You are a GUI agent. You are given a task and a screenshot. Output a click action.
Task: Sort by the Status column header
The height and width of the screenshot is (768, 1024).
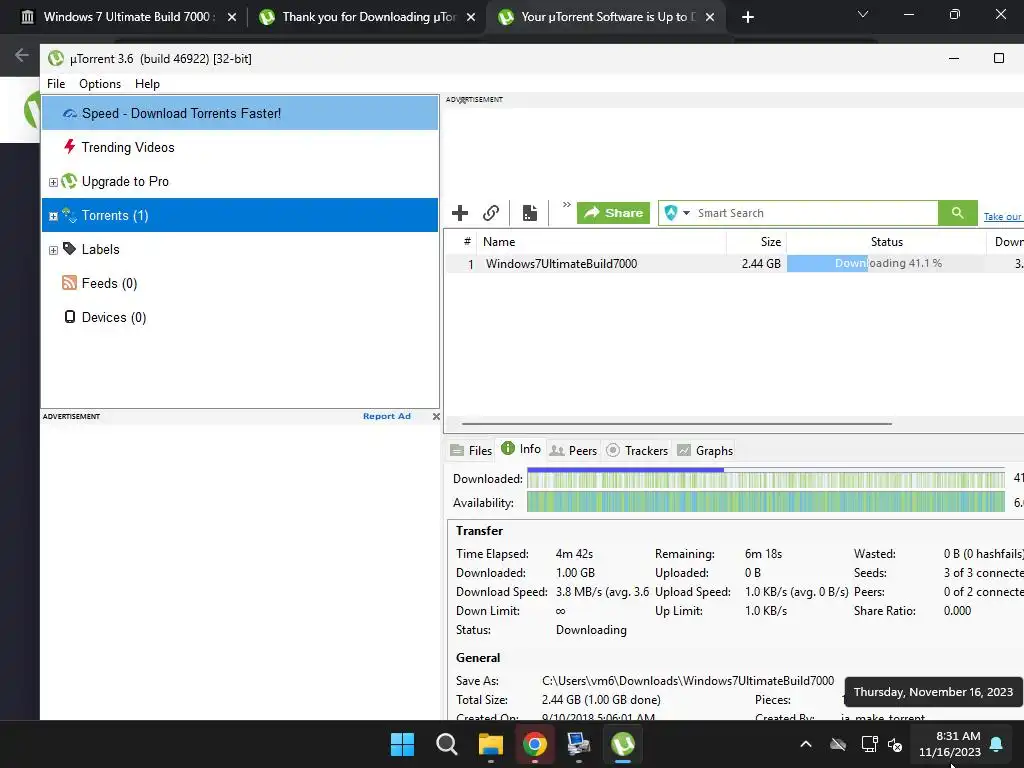886,242
